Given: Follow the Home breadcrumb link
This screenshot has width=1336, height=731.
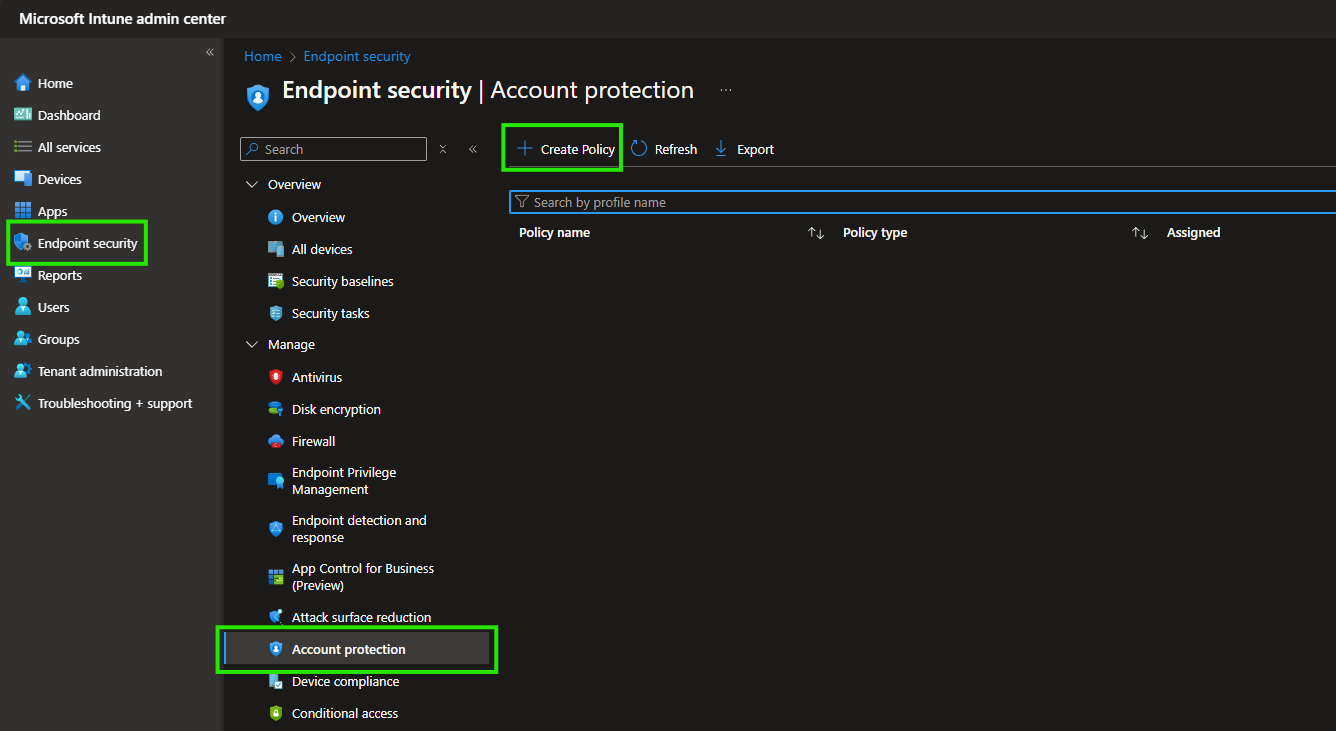Looking at the screenshot, I should (262, 56).
